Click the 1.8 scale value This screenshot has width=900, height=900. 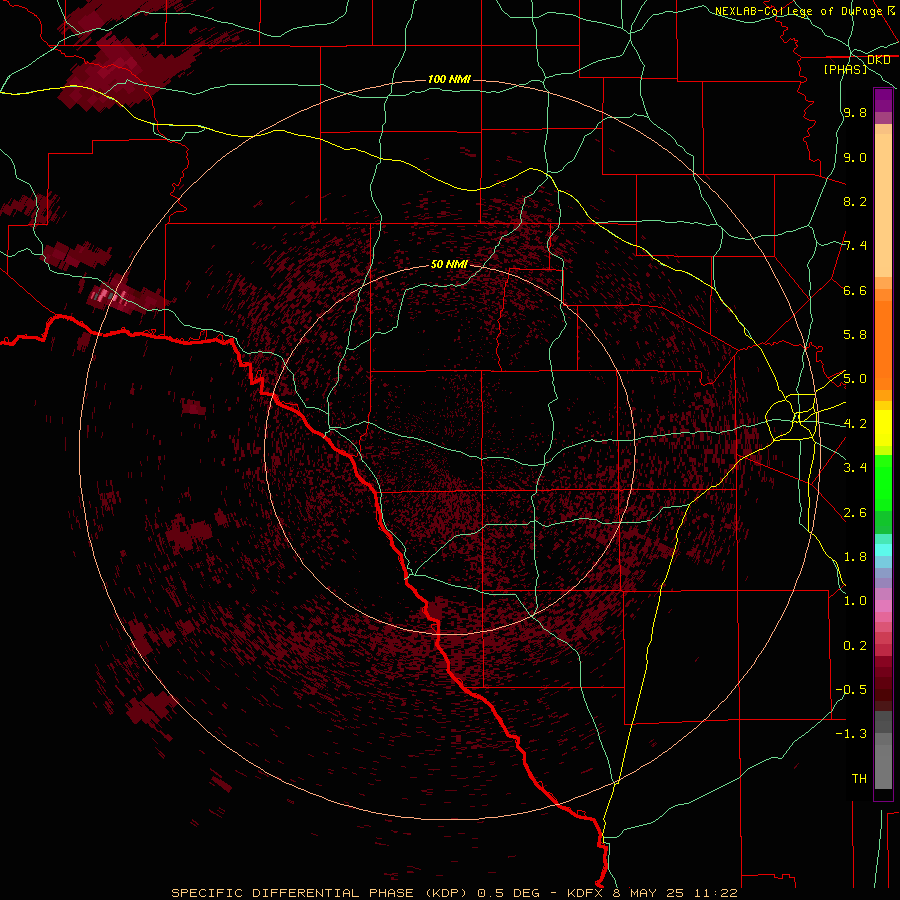point(855,557)
